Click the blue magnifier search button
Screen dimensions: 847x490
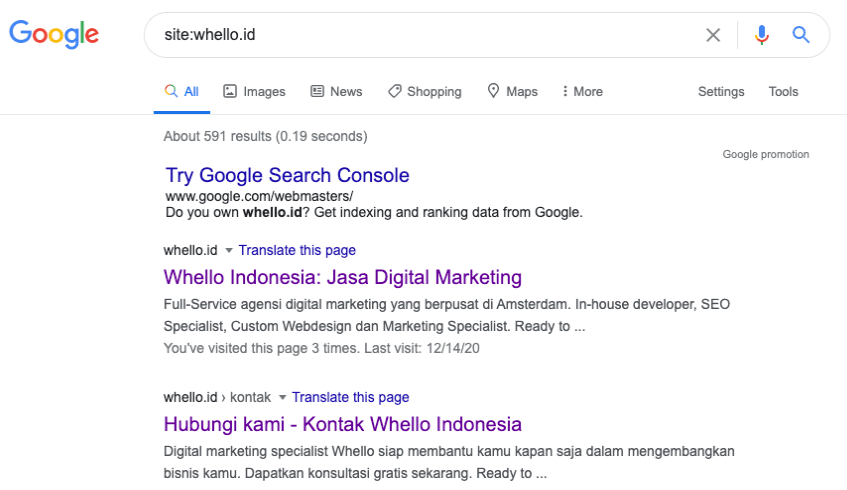(x=801, y=35)
